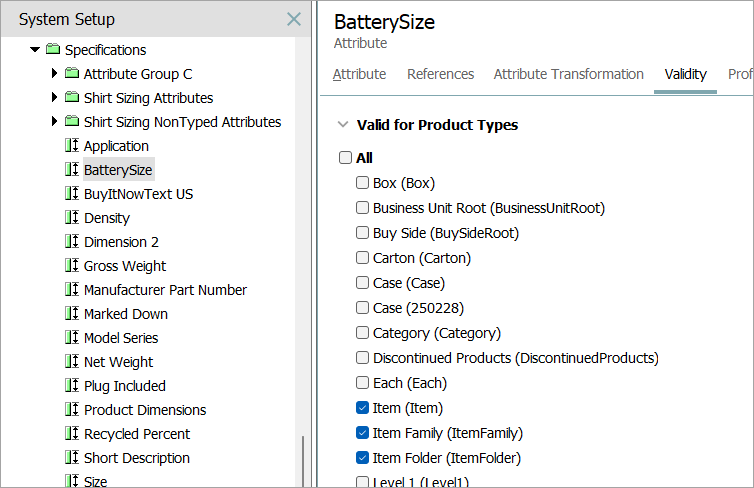Uncheck Item Family (ItemFamily) checkbox
Viewport: 754px width, 488px height.
click(362, 433)
